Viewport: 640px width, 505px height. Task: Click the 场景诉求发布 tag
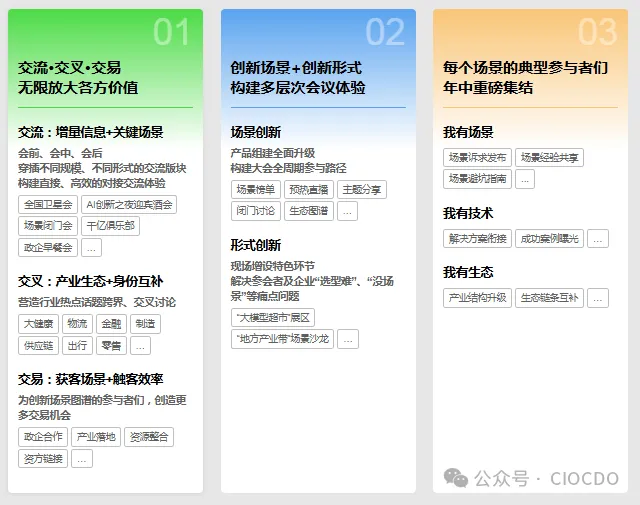coord(477,158)
